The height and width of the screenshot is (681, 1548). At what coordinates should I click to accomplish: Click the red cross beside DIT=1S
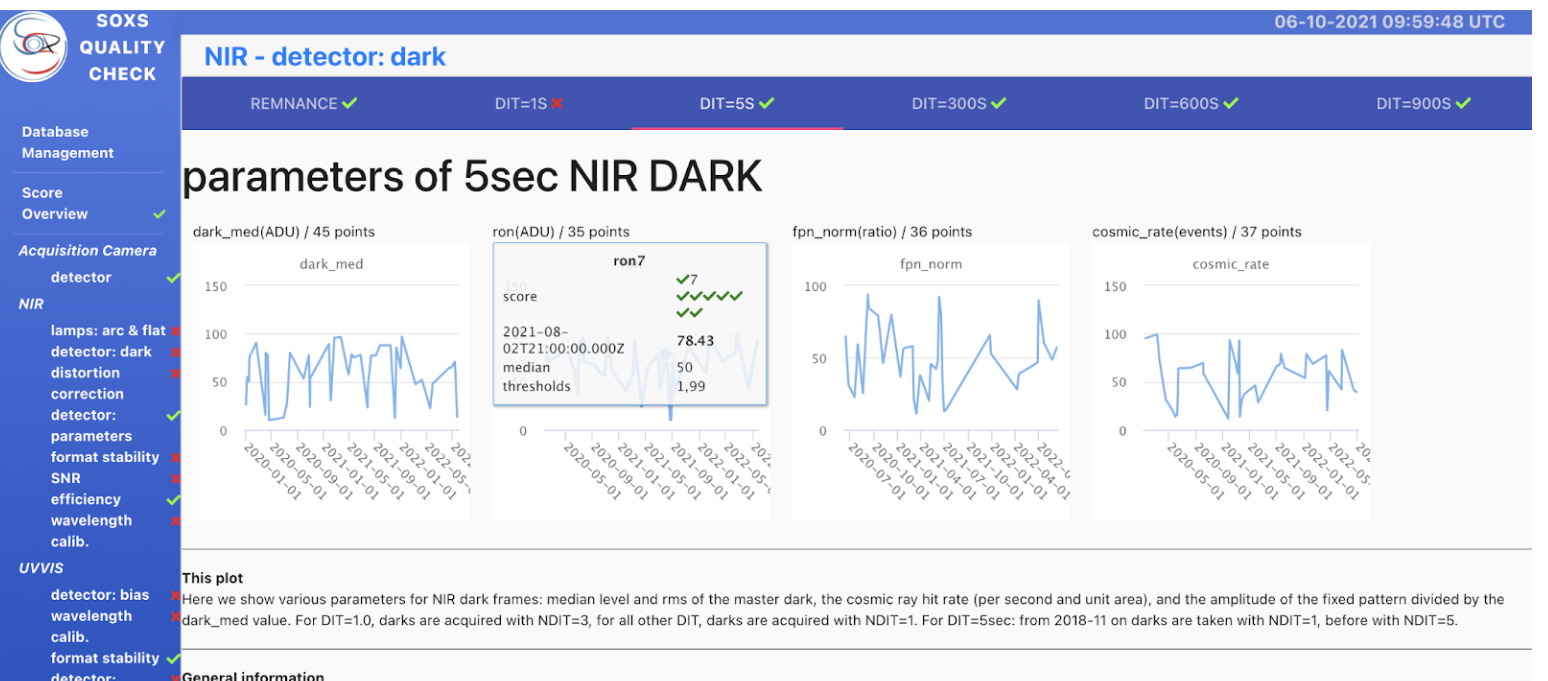click(x=557, y=103)
